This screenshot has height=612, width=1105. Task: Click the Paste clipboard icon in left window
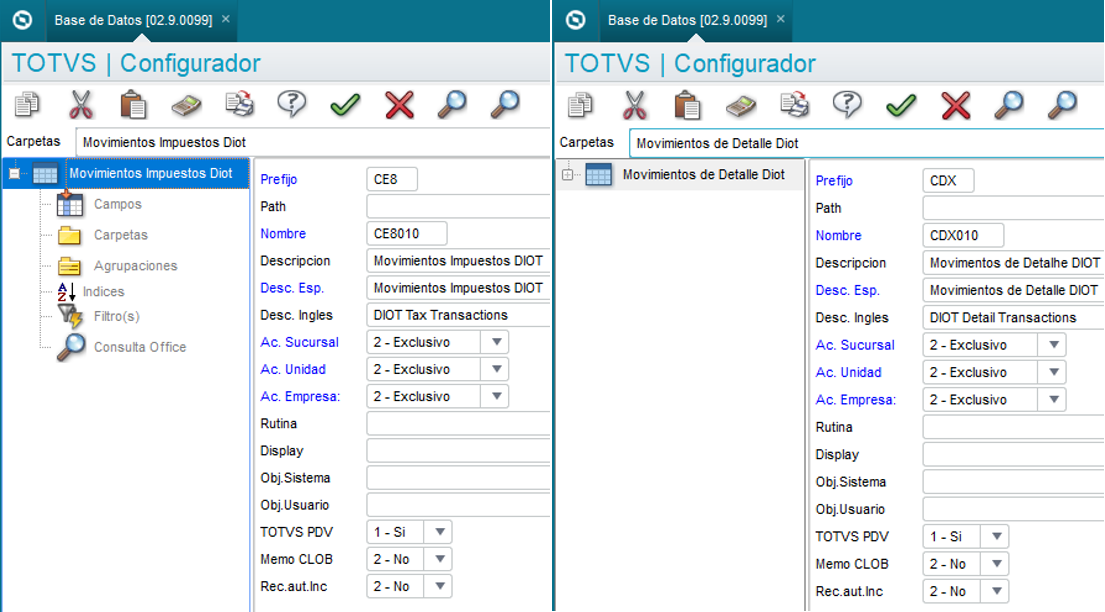point(132,104)
